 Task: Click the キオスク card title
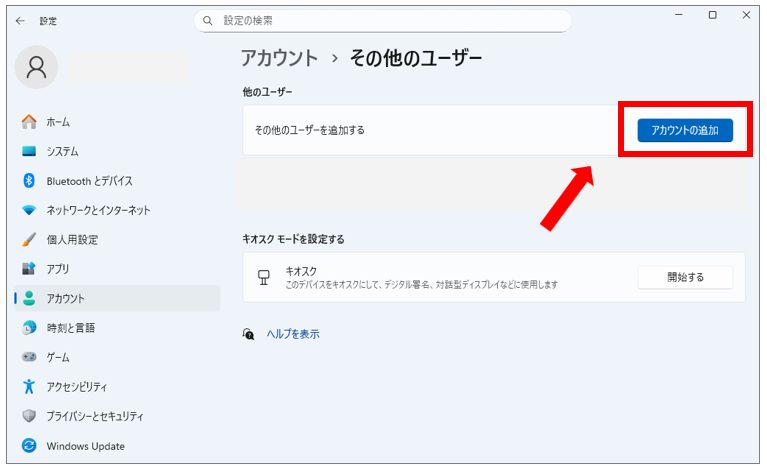tap(301, 271)
